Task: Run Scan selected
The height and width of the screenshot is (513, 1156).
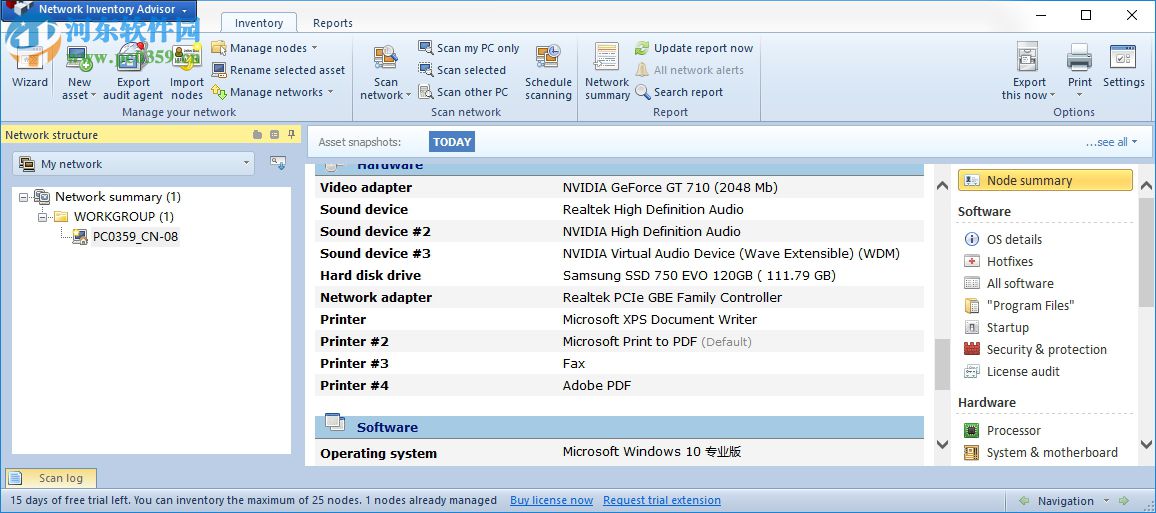Action: (x=462, y=70)
